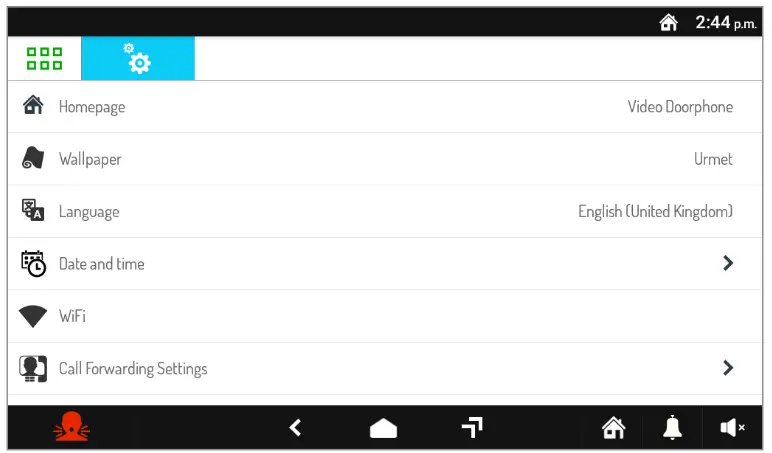Click the Language translate icon
This screenshot has height=453, width=772.
tap(33, 211)
